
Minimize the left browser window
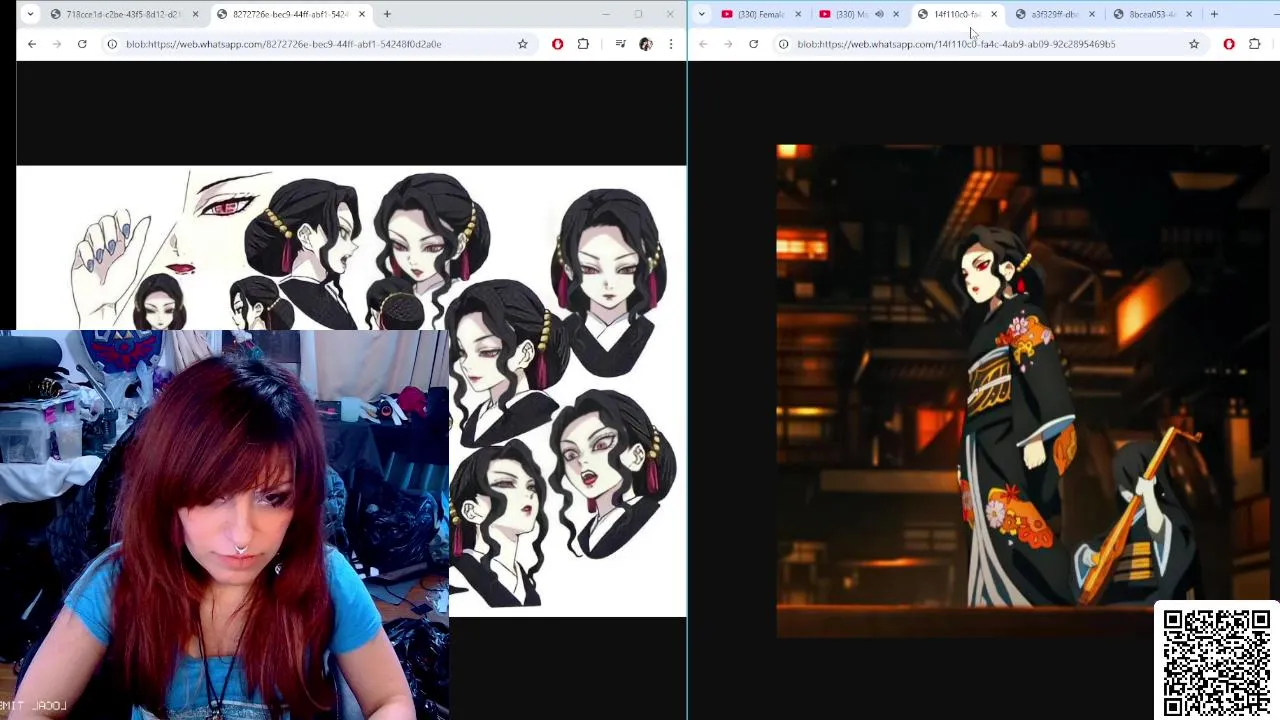click(606, 14)
